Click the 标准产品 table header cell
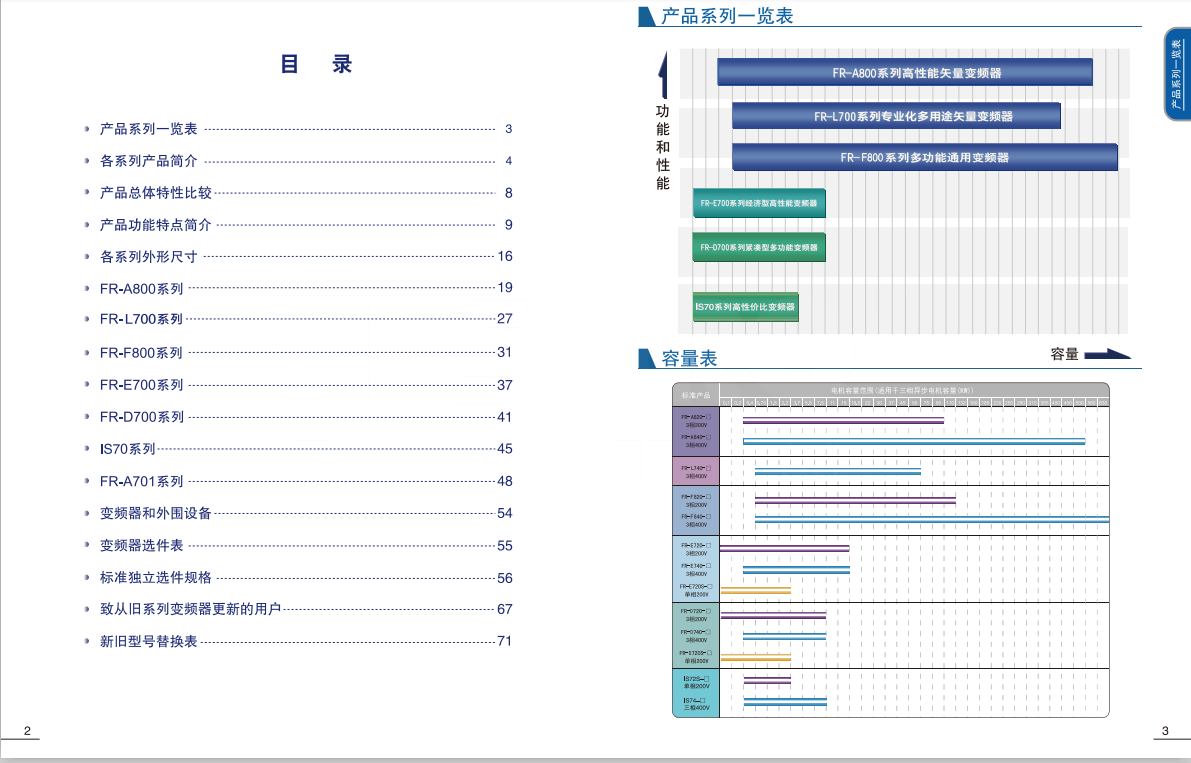The height and width of the screenshot is (763, 1191). pyautogui.click(x=696, y=396)
